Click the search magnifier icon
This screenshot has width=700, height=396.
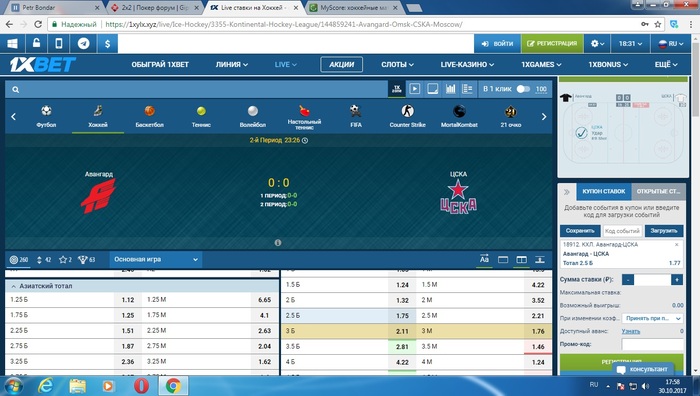[16, 90]
